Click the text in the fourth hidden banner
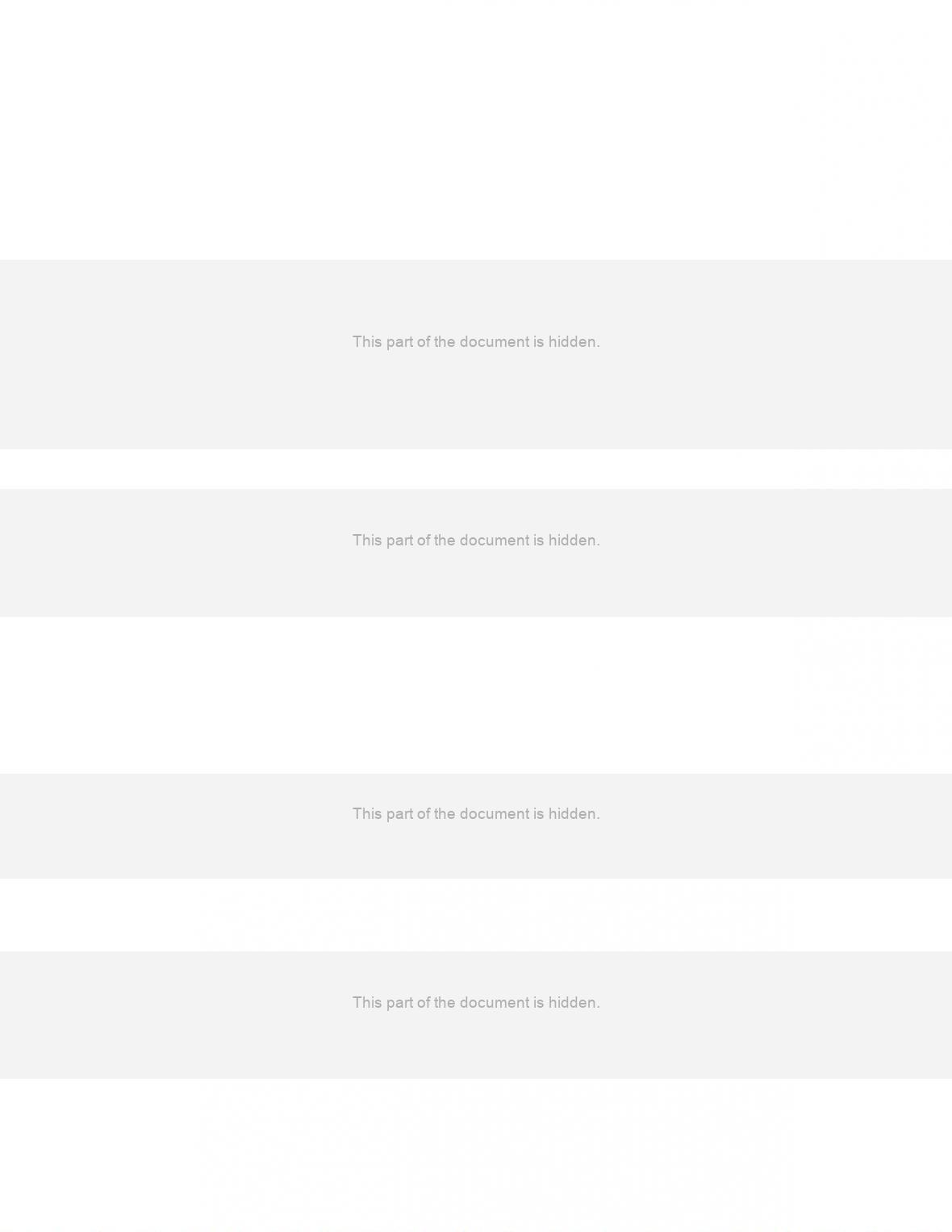Image resolution: width=952 pixels, height=1232 pixels. (x=476, y=1003)
